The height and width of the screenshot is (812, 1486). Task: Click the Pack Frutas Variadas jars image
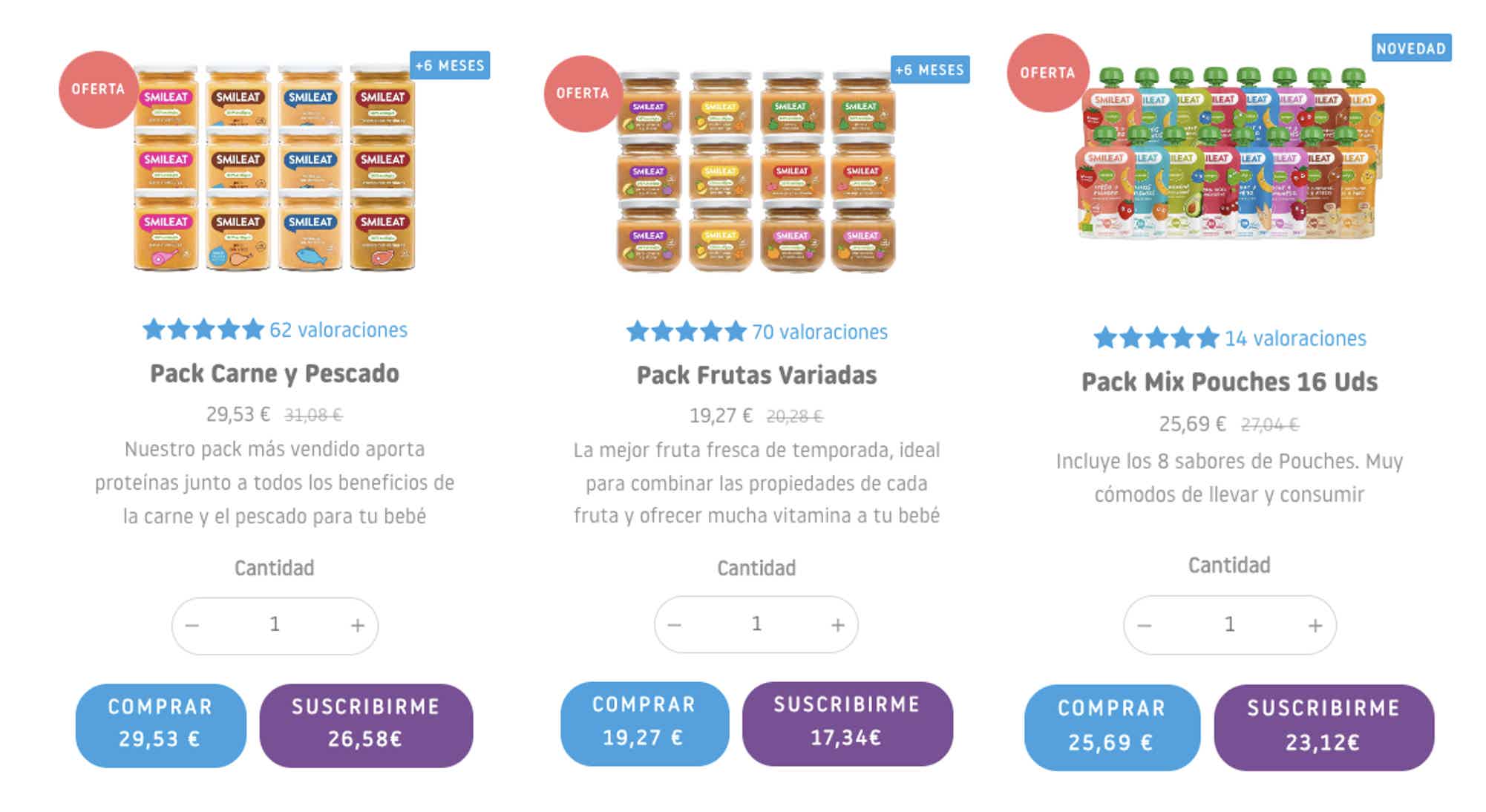coord(756,172)
